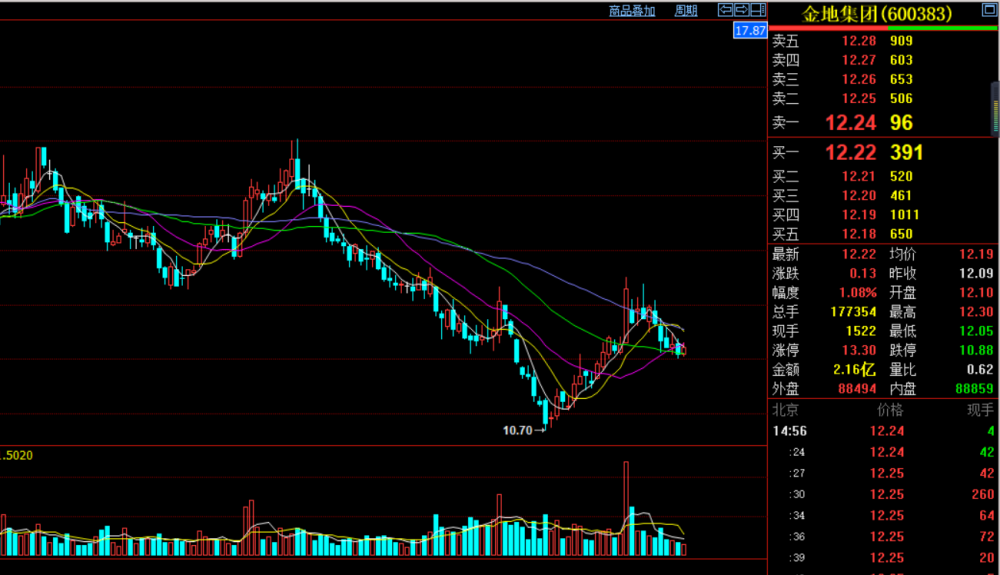The image size is (1000, 575).
Task: Select the :27 tick trade row
Action: tap(883, 473)
